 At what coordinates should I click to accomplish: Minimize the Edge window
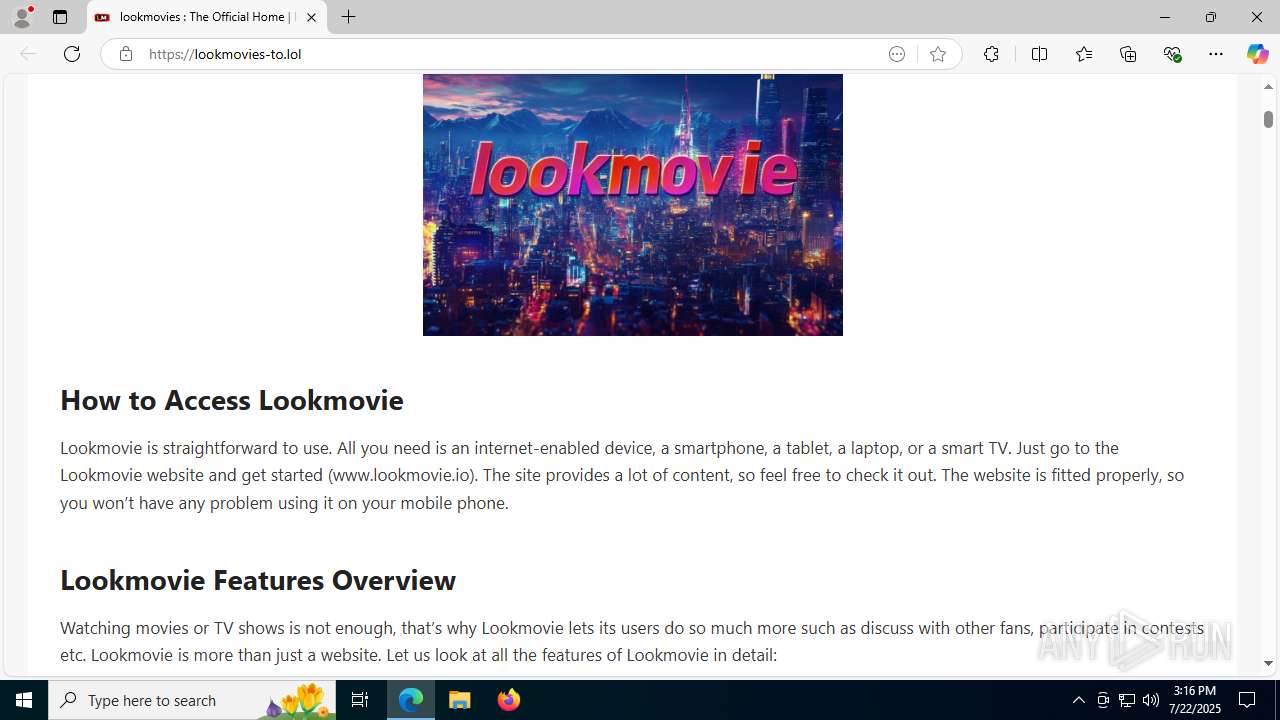point(1164,17)
